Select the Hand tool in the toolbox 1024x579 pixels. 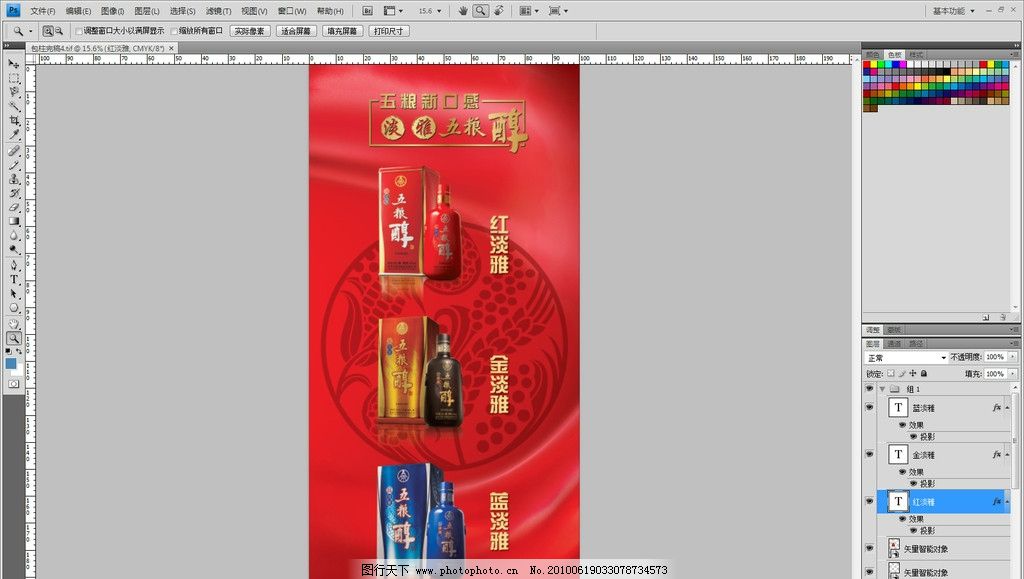point(14,324)
